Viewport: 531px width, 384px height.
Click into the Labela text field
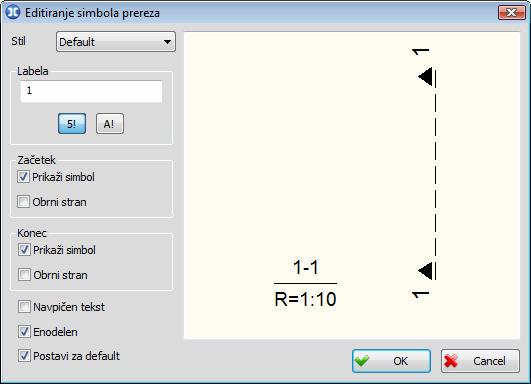click(x=91, y=91)
